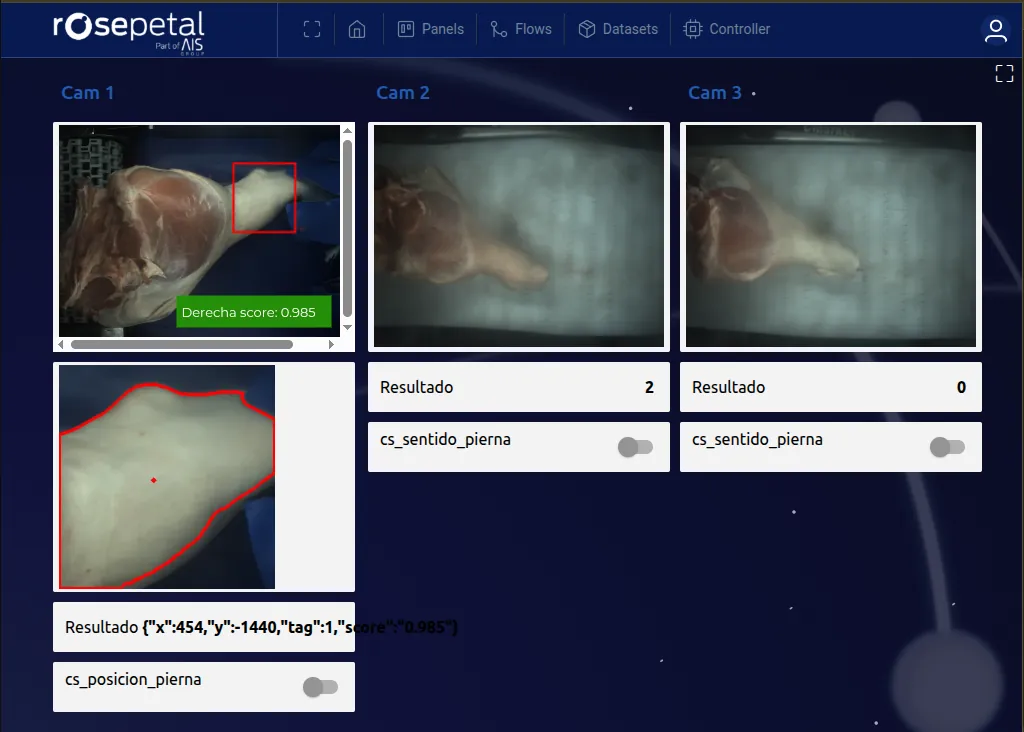
Task: Click the Controller chip icon
Action: coord(692,29)
